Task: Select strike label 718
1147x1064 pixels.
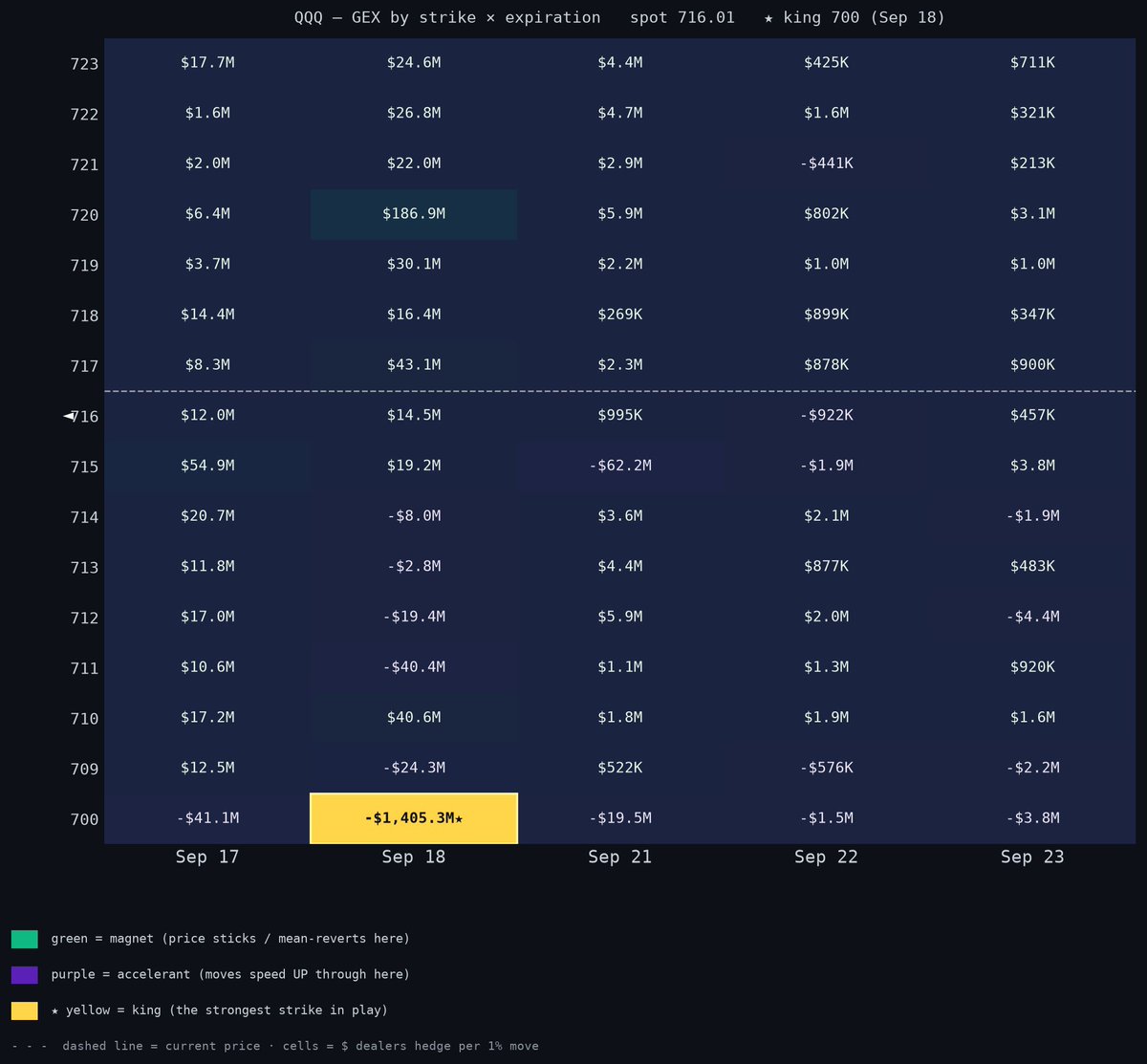Action: click(84, 316)
